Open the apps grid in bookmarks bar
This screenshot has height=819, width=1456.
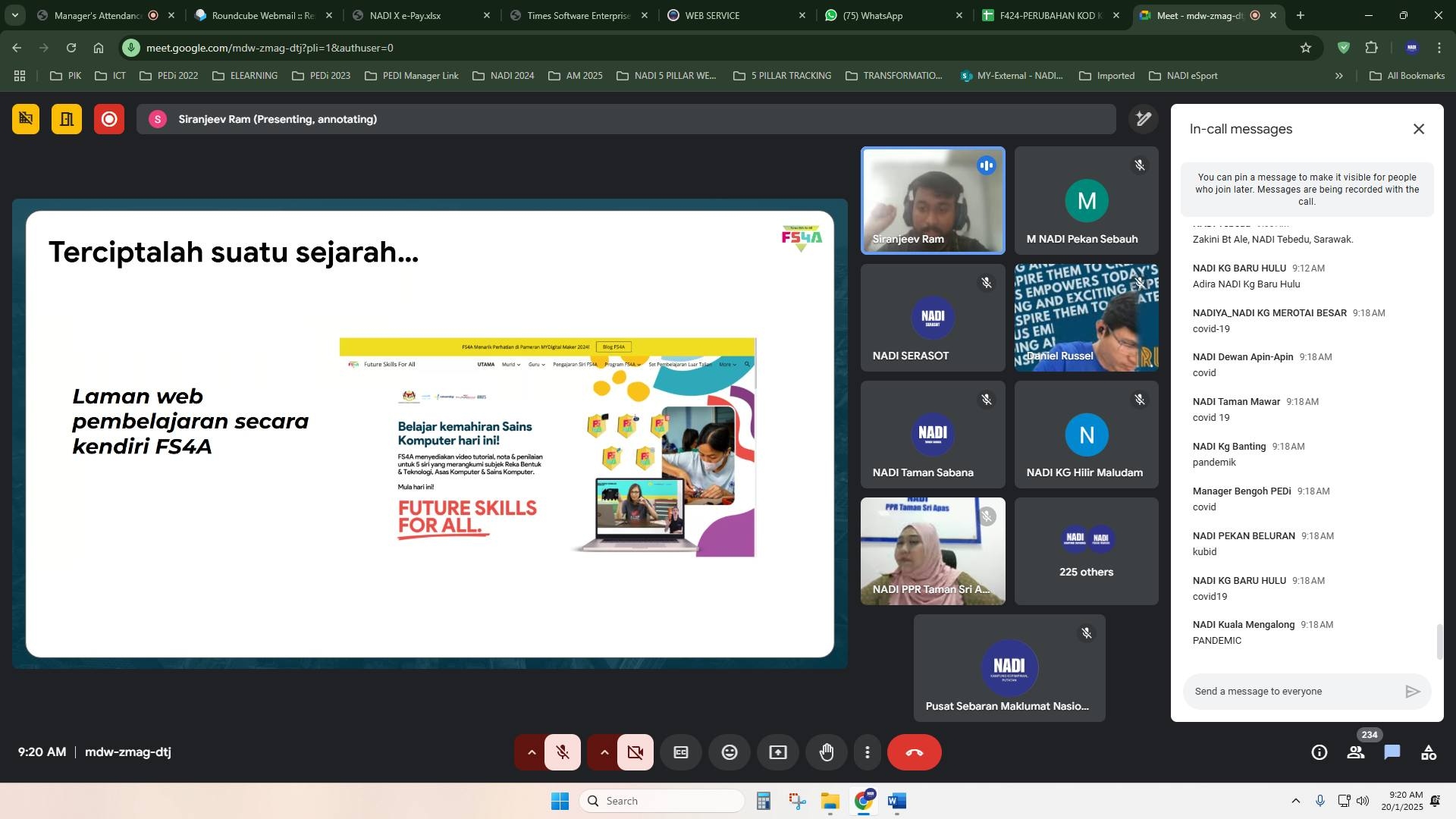(x=20, y=76)
